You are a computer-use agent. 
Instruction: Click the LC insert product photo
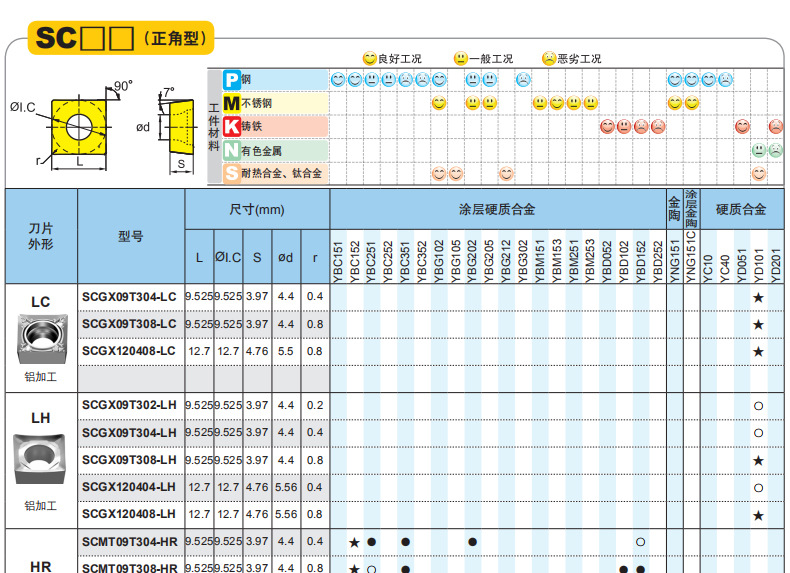pos(42,338)
